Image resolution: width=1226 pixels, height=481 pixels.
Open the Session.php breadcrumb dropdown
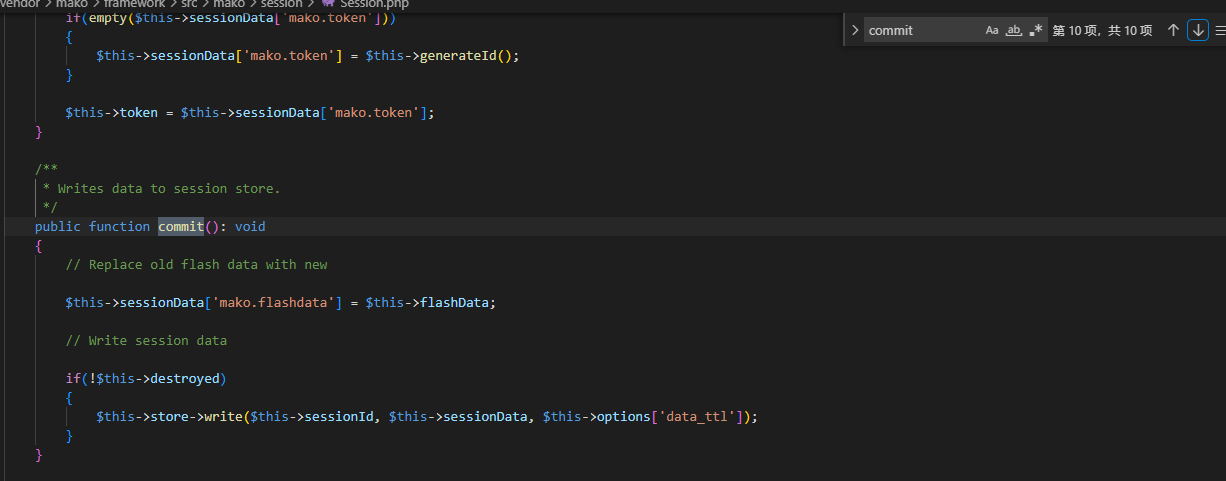tap(374, 4)
